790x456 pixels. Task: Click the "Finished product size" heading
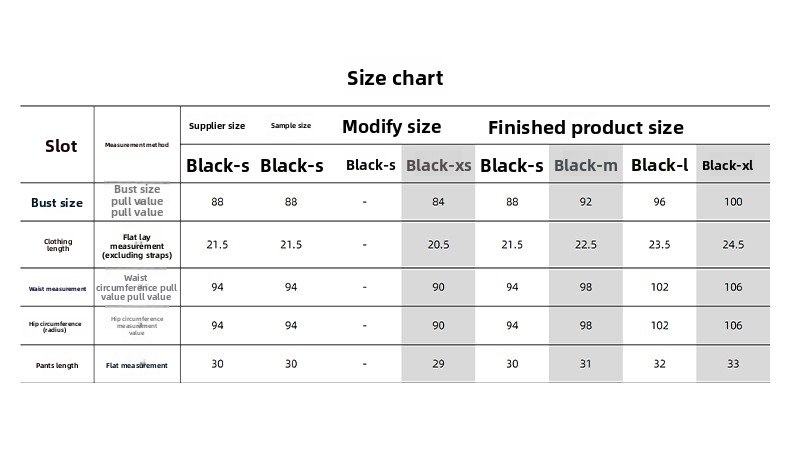(585, 127)
